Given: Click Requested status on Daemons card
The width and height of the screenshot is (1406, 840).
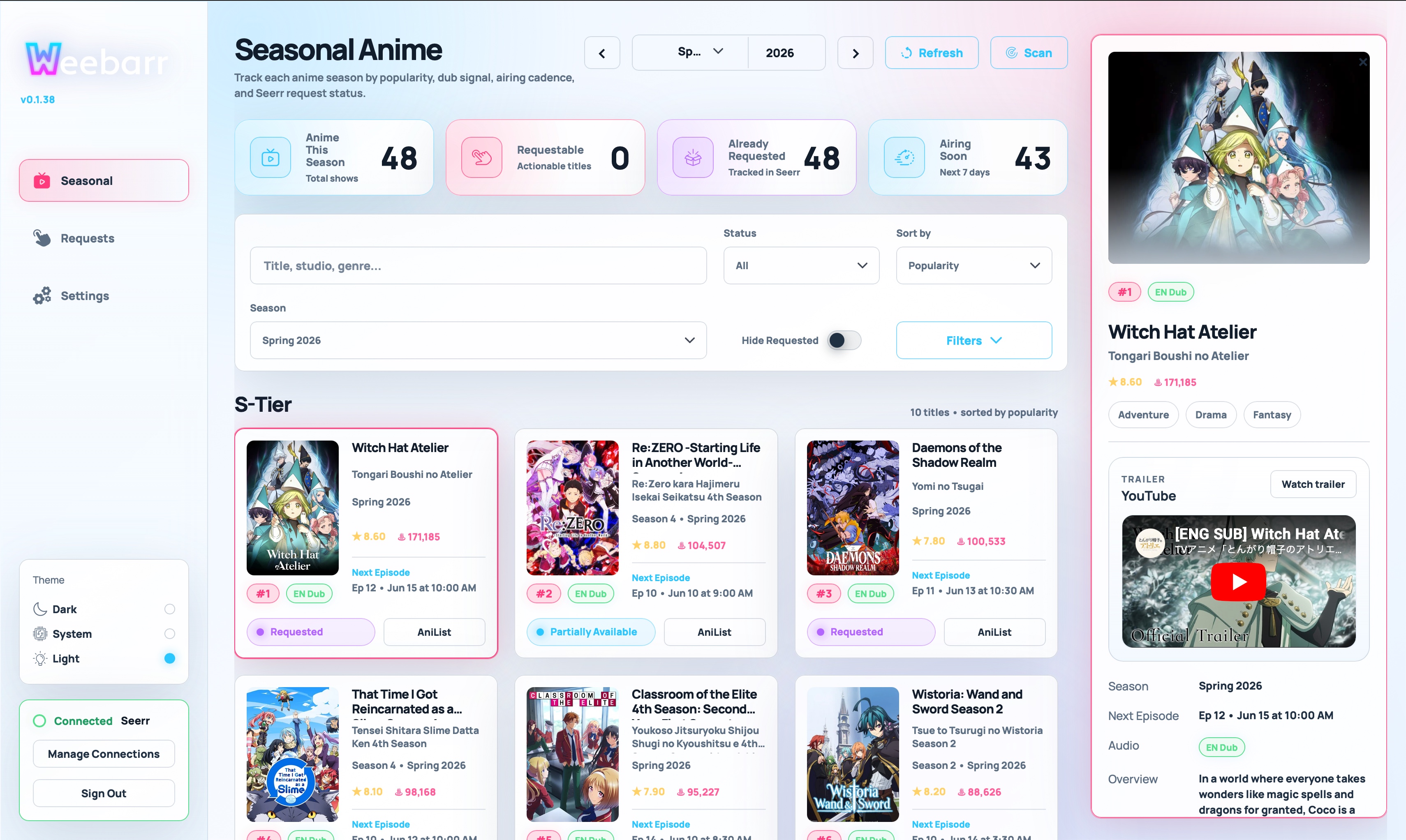Looking at the screenshot, I should pos(871,632).
